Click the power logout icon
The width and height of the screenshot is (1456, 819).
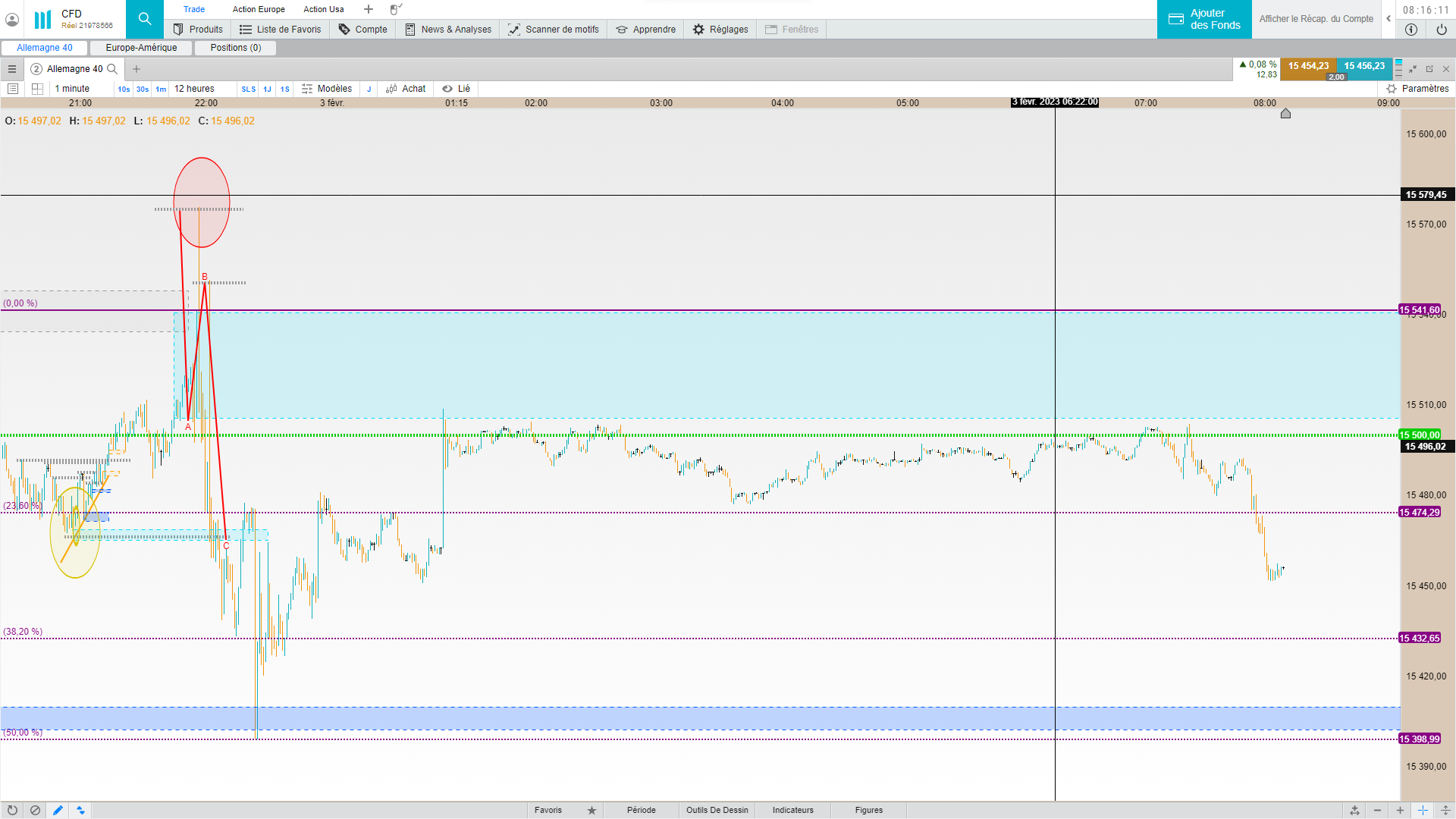[x=1441, y=30]
